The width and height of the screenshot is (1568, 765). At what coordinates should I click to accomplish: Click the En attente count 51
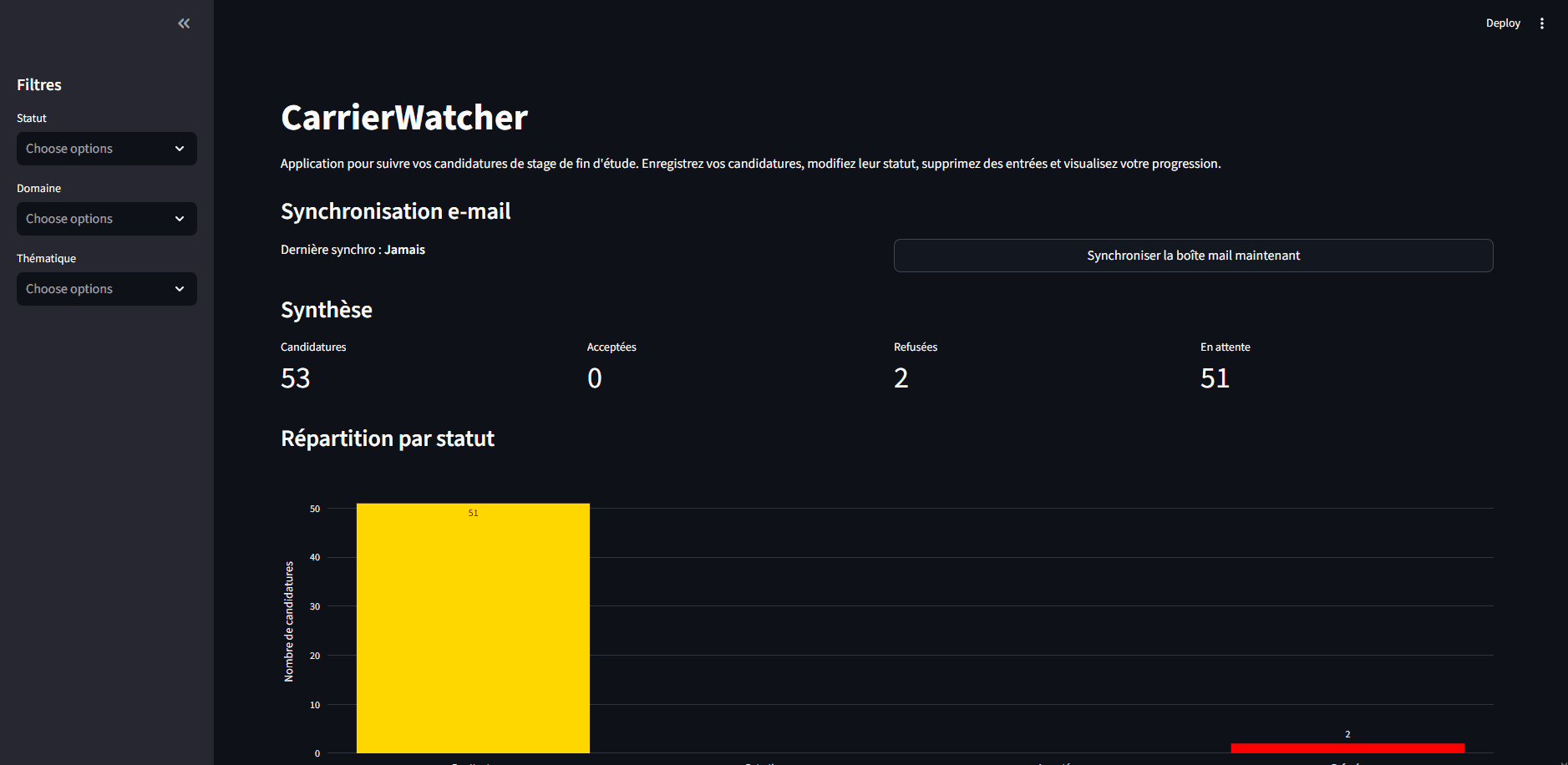[1215, 377]
